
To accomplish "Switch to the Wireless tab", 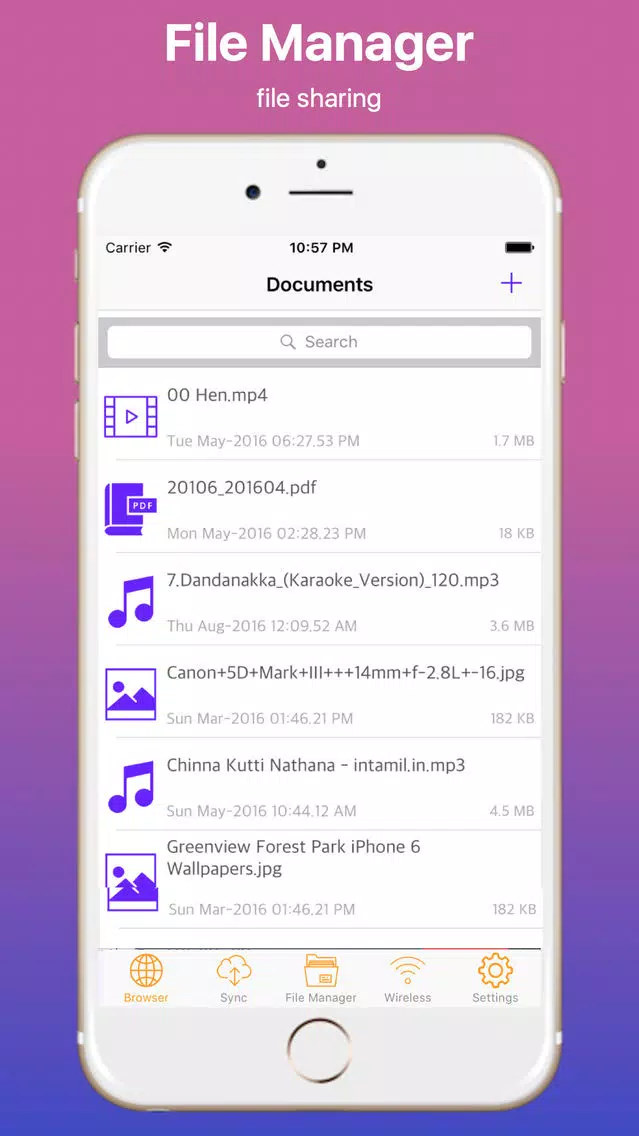I will click(x=407, y=979).
